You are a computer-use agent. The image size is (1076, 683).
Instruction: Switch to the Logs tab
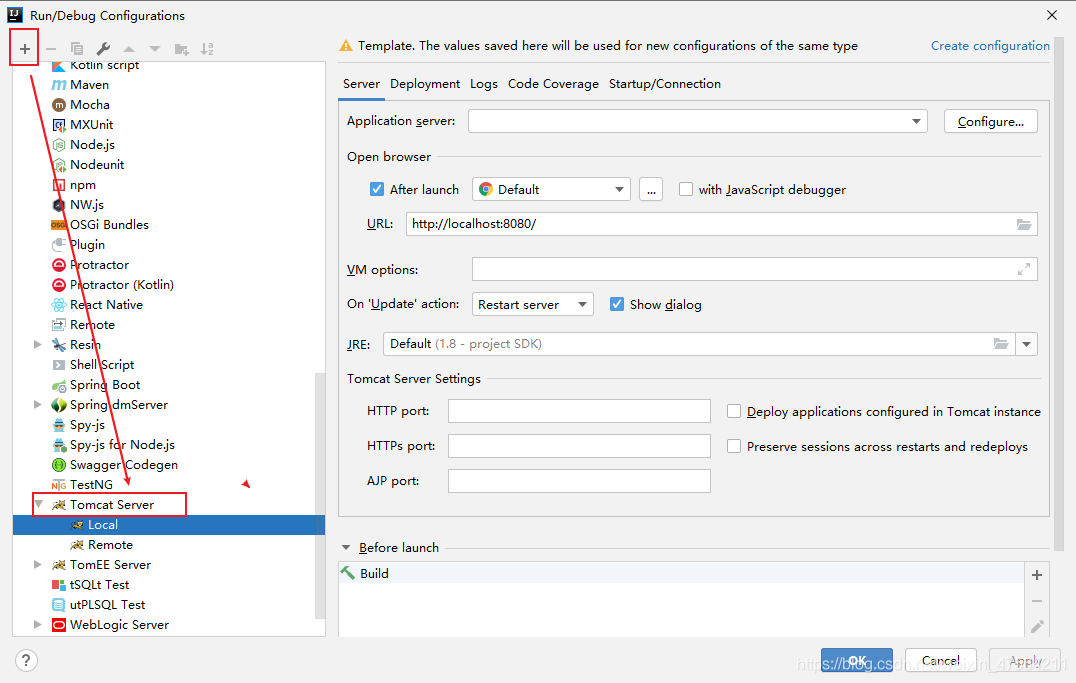(x=484, y=84)
